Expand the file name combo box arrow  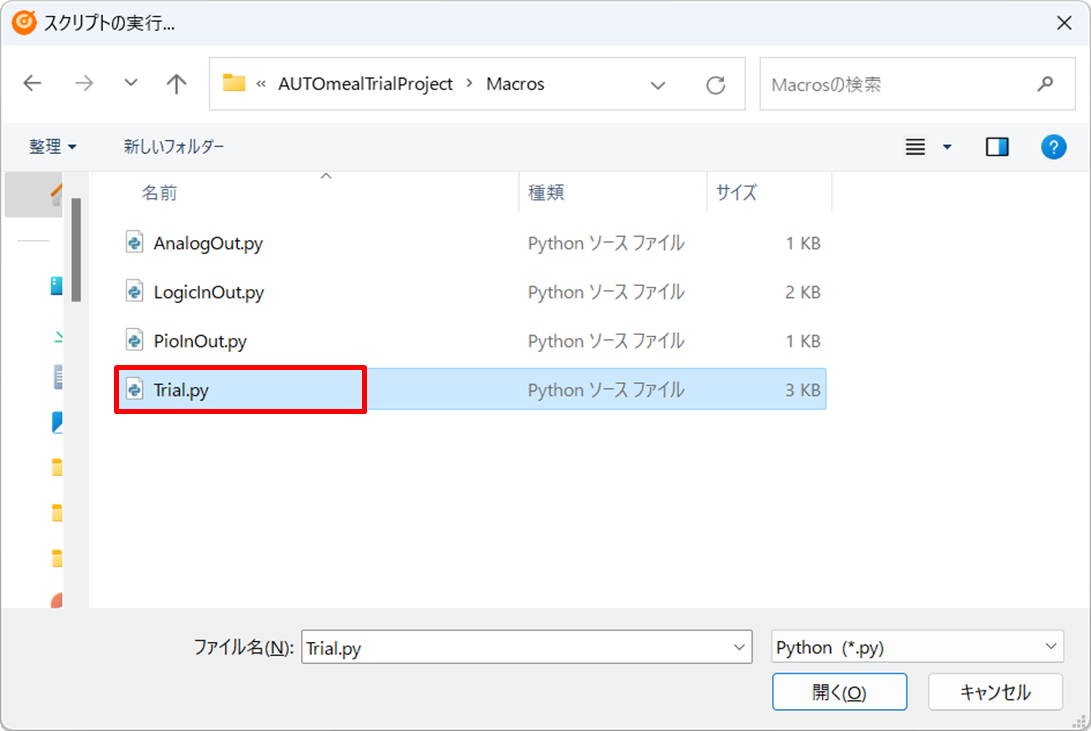pyautogui.click(x=740, y=647)
